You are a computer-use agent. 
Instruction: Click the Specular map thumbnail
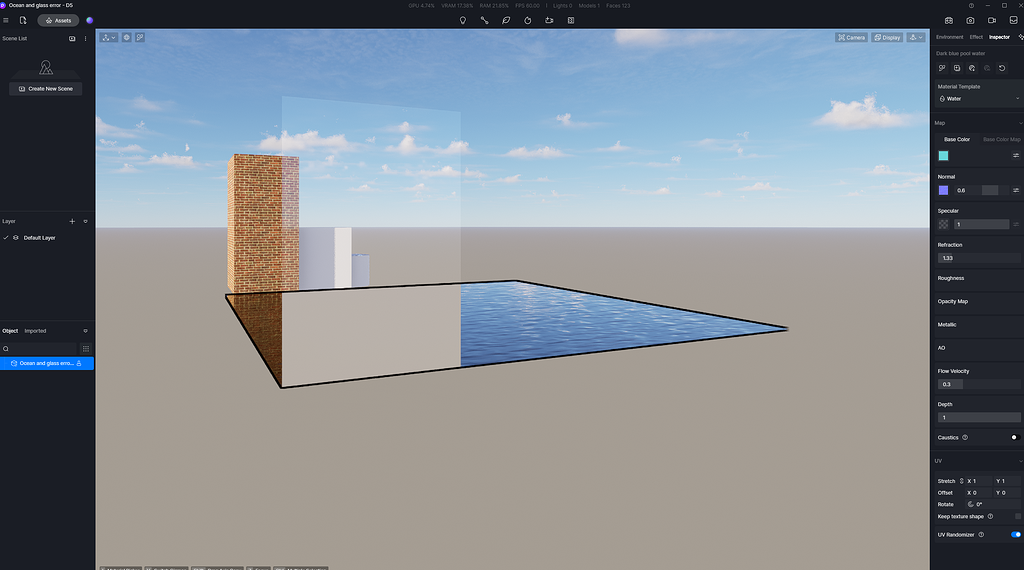944,224
